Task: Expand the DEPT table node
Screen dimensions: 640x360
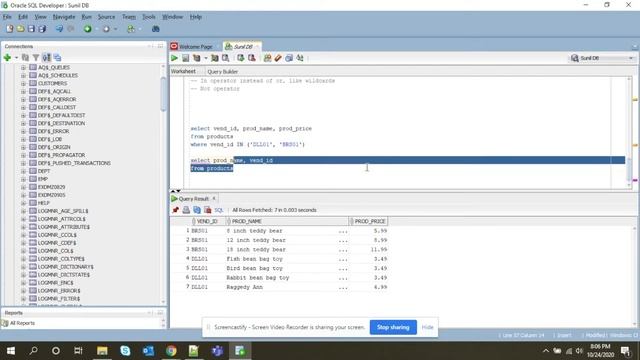Action: (x=23, y=171)
